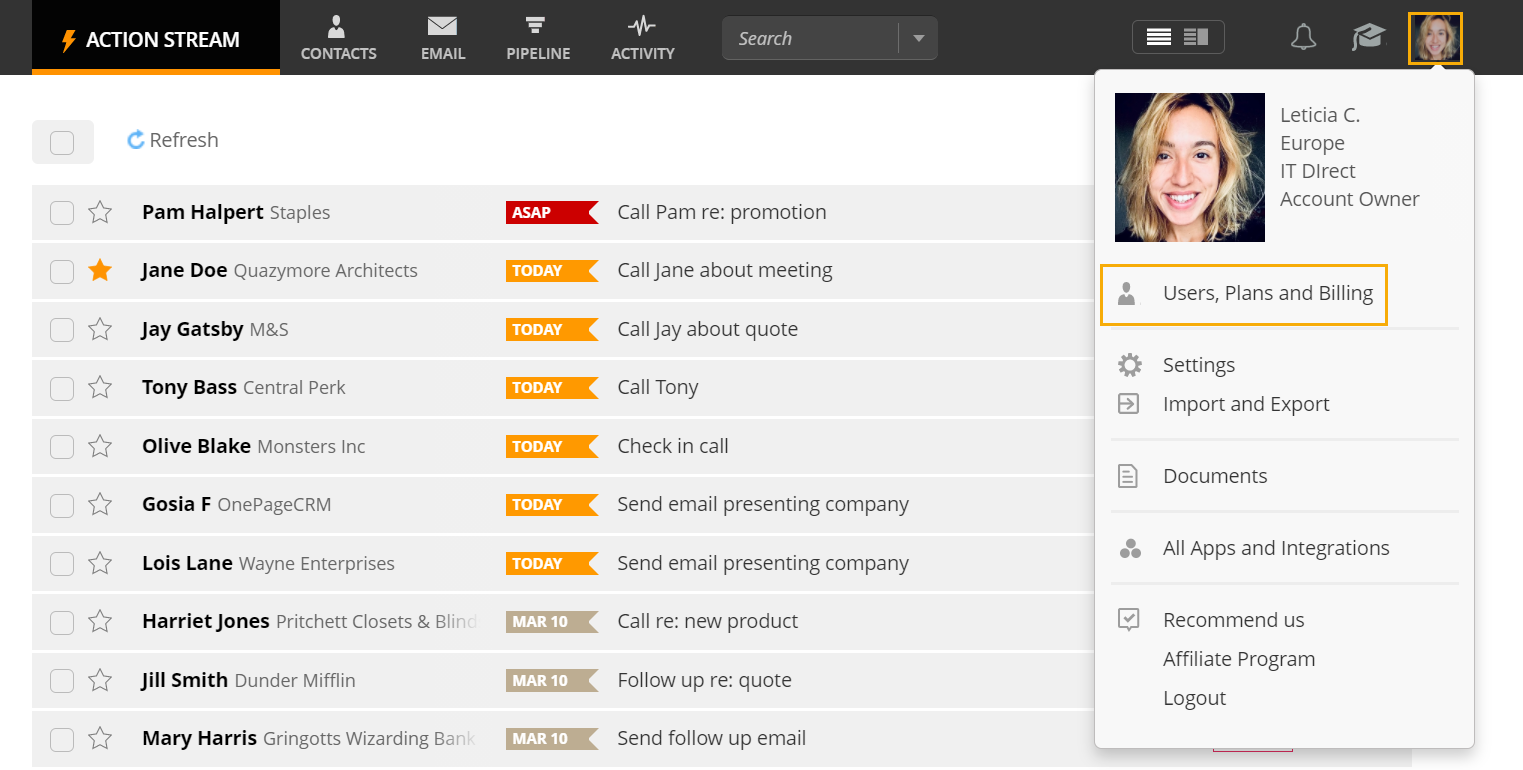This screenshot has height=770, width=1523.
Task: Click the Import and Export icon
Action: click(1128, 404)
